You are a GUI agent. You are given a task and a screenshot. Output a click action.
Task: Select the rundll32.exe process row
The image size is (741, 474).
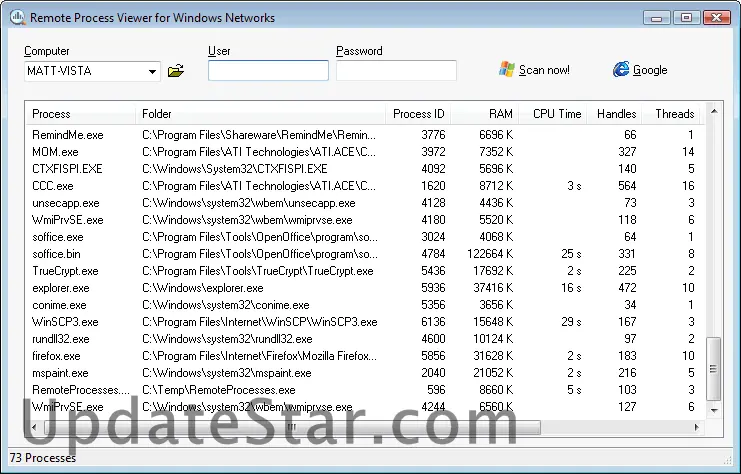[365, 339]
